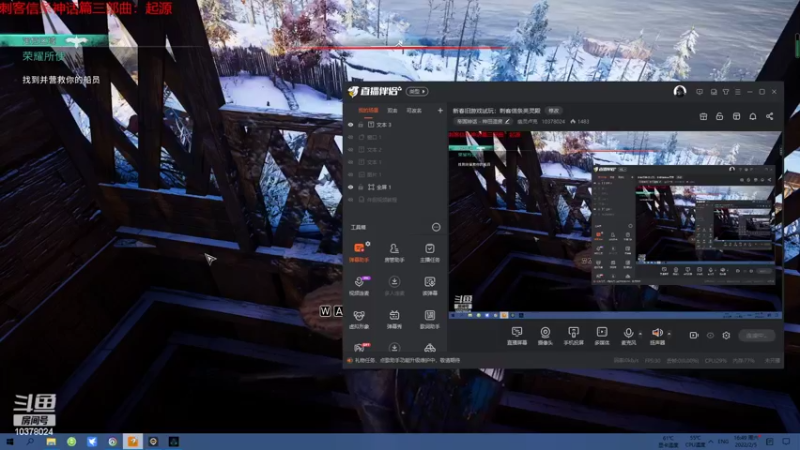The height and width of the screenshot is (450, 800).
Task: Add 多媒体 multimedia source
Action: (x=602, y=336)
